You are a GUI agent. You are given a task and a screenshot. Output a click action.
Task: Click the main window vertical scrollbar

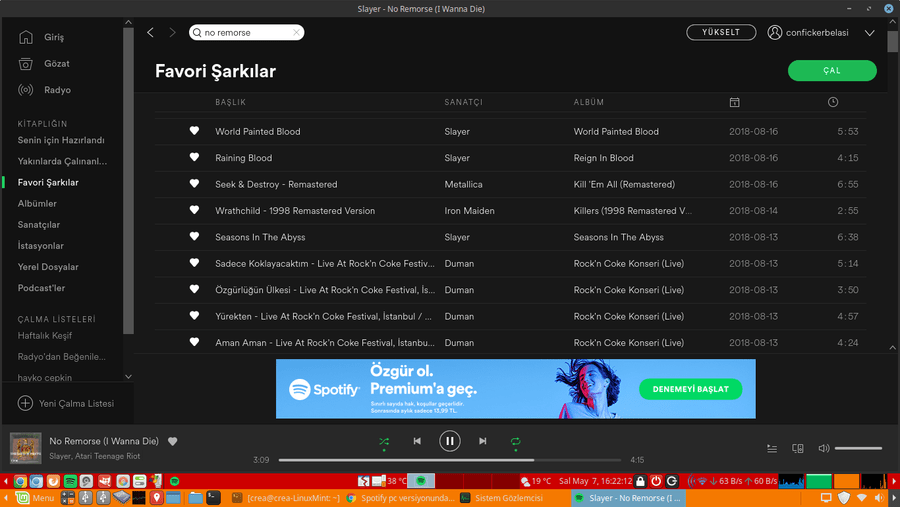(x=893, y=42)
